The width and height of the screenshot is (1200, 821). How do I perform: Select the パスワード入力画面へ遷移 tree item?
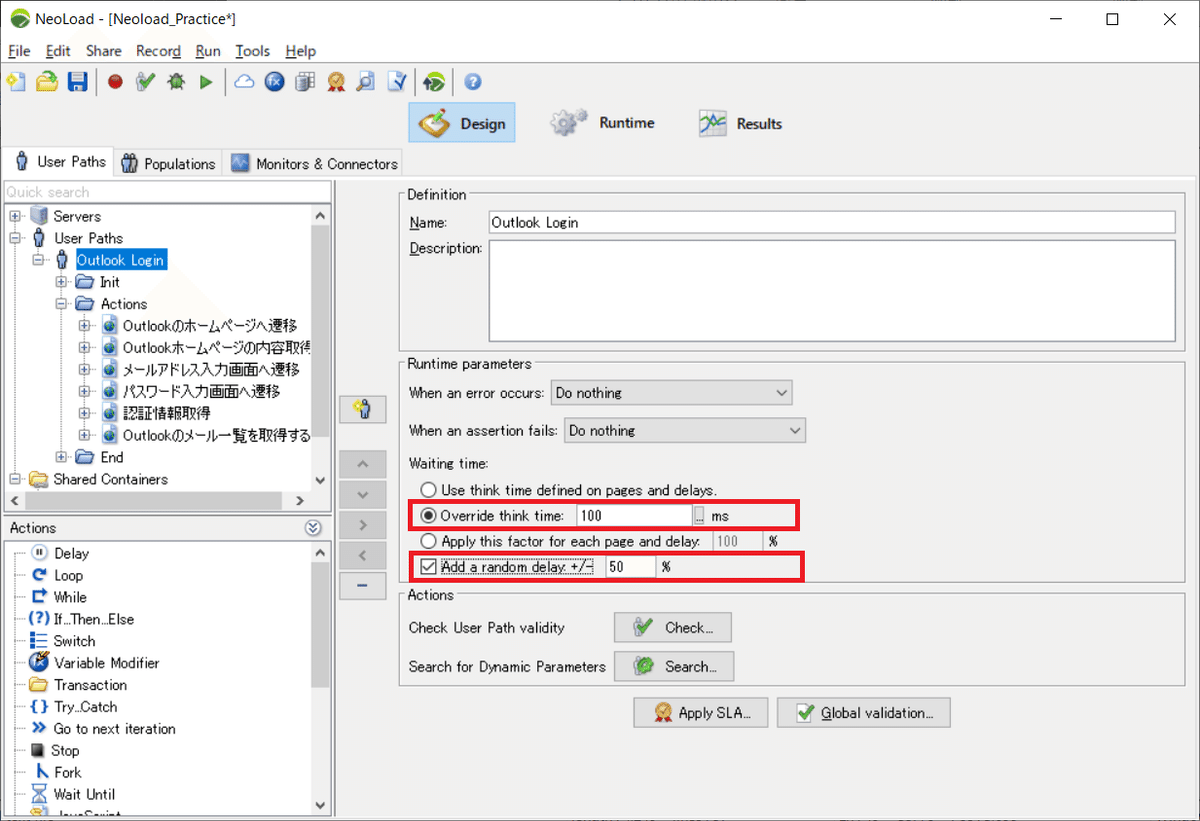(x=201, y=391)
